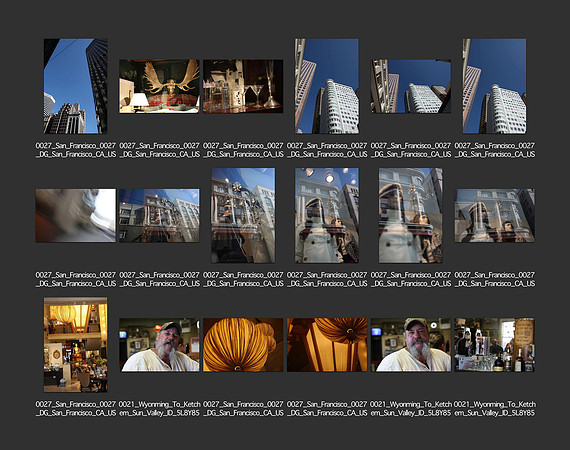570x450 pixels.
Task: Open the hotel lobby chandelier thumbnail
Action: pyautogui.click(x=76, y=345)
